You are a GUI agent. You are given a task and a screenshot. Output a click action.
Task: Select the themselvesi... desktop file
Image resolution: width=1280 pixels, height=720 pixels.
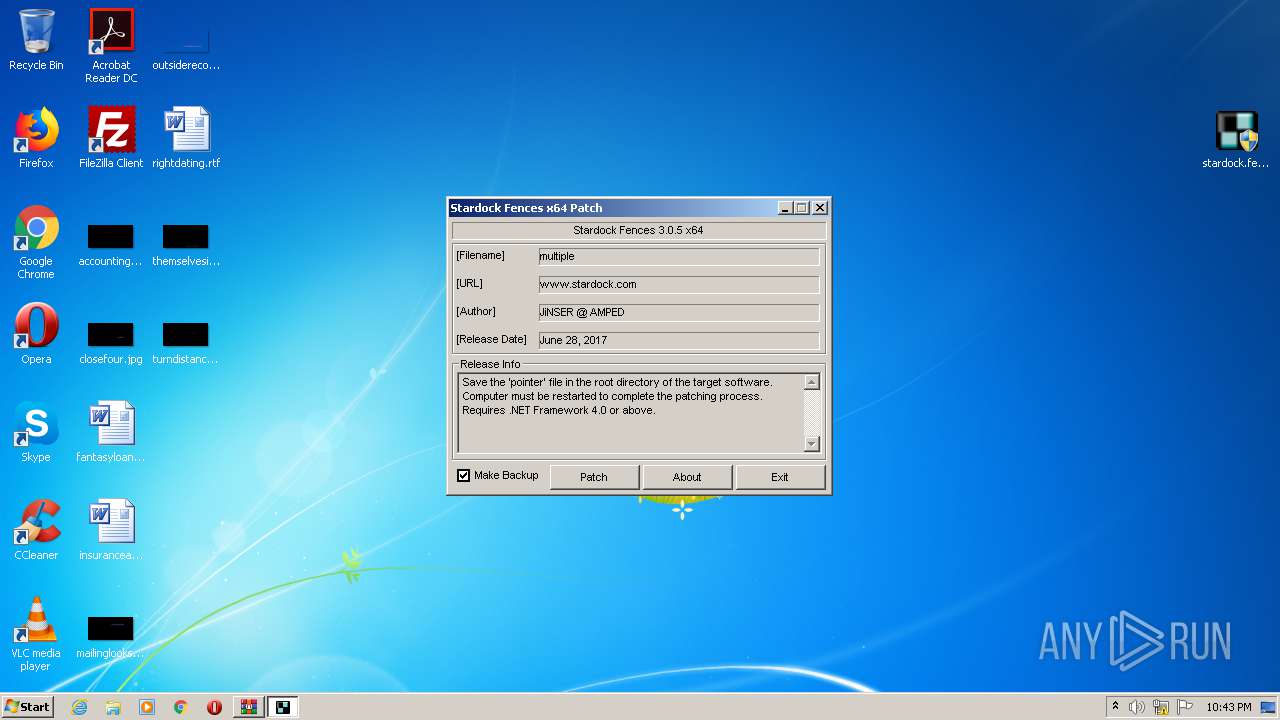[x=186, y=246]
